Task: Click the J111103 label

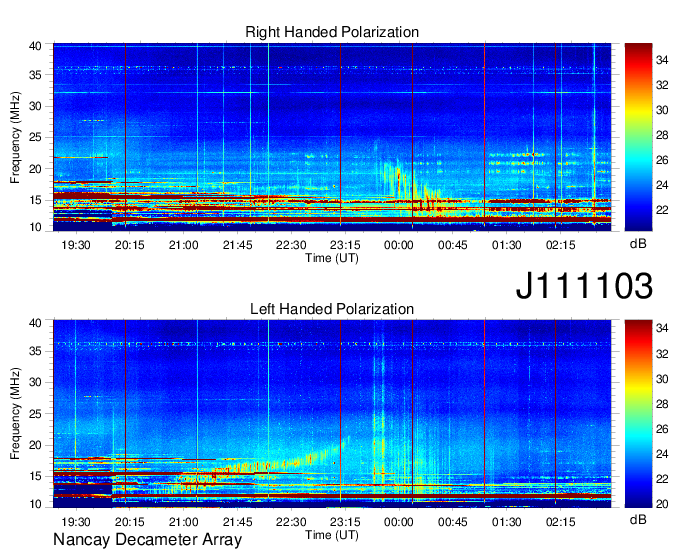Action: pos(584,286)
